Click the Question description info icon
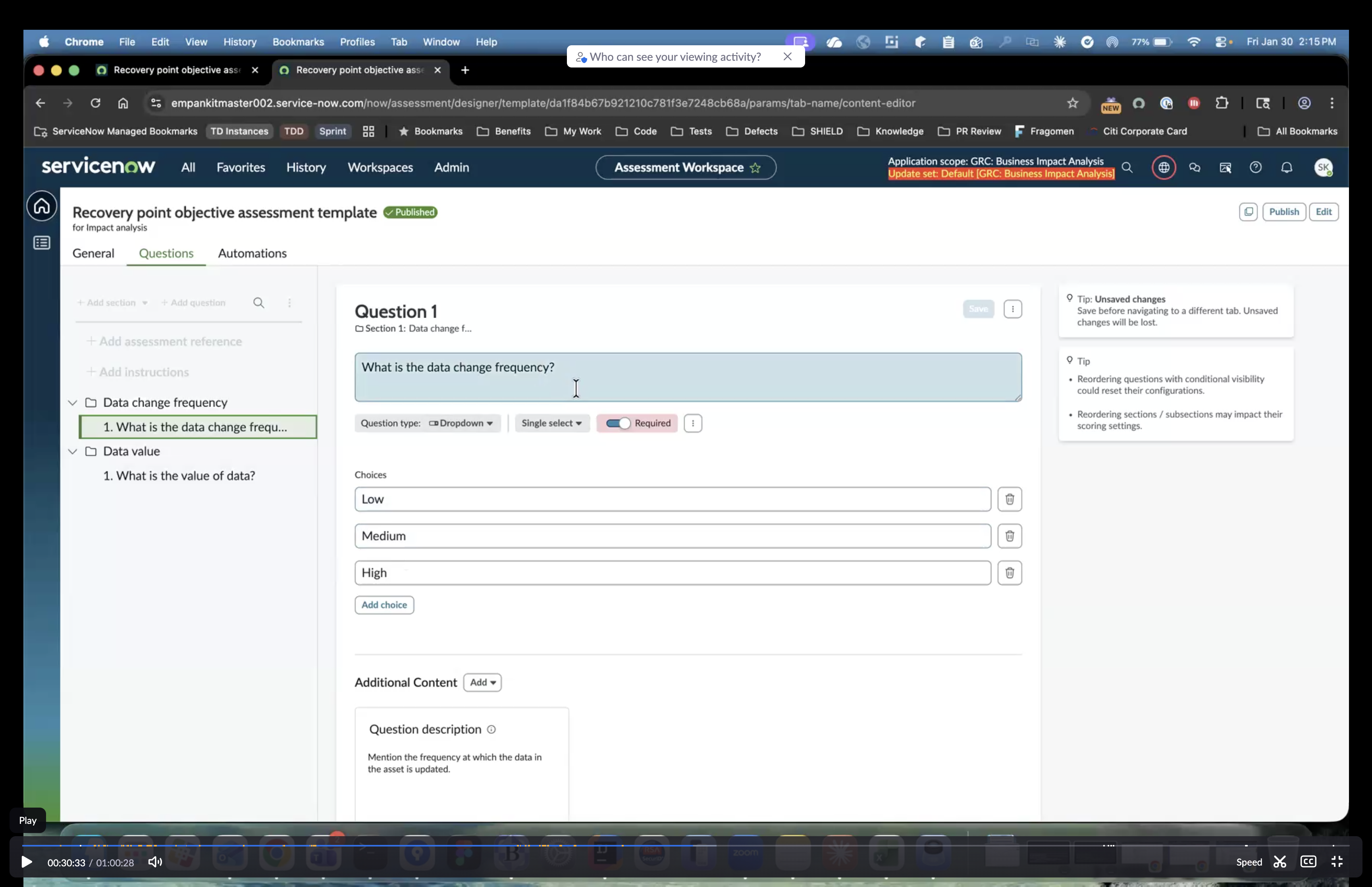 coord(491,729)
